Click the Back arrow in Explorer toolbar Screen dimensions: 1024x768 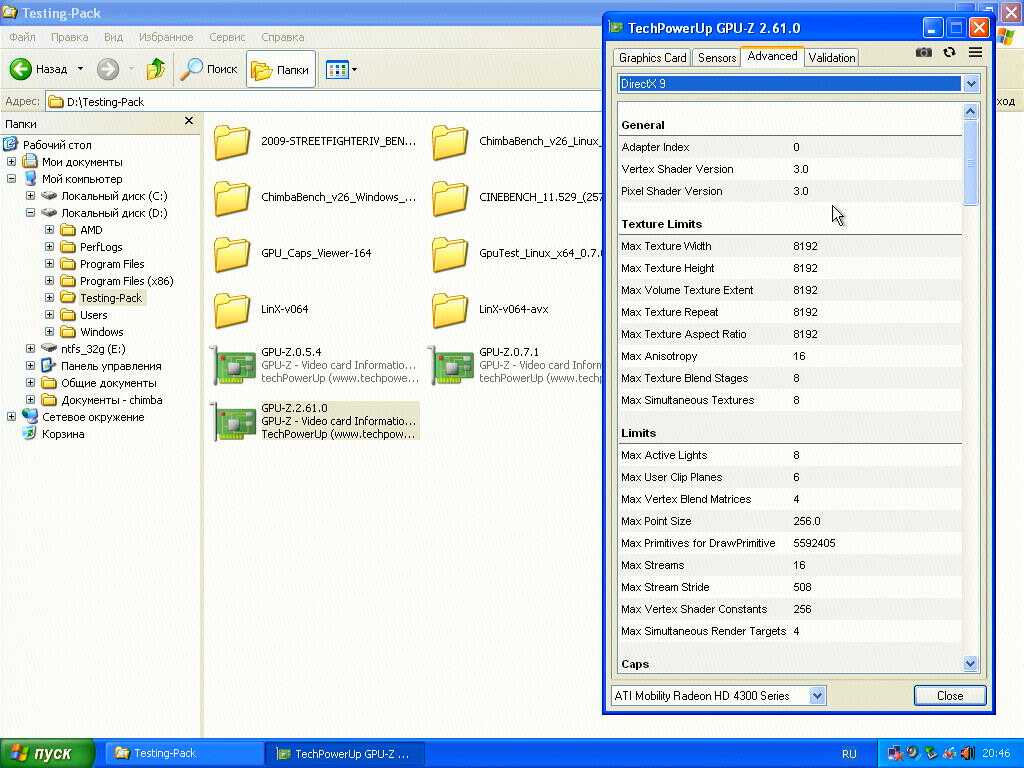pos(21,69)
